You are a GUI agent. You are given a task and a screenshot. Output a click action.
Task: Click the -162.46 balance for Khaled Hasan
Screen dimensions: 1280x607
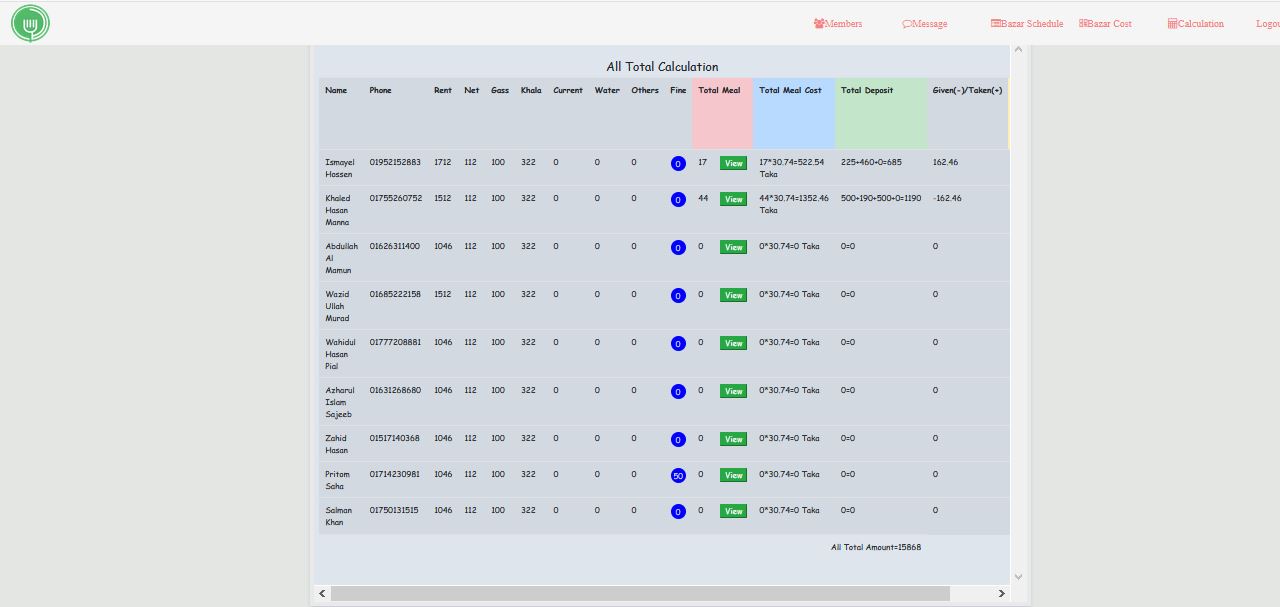click(x=947, y=198)
